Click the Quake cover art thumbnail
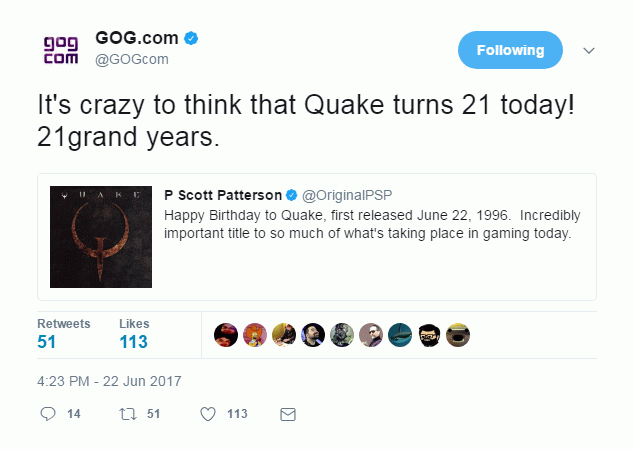The height and width of the screenshot is (449, 633). click(x=101, y=237)
